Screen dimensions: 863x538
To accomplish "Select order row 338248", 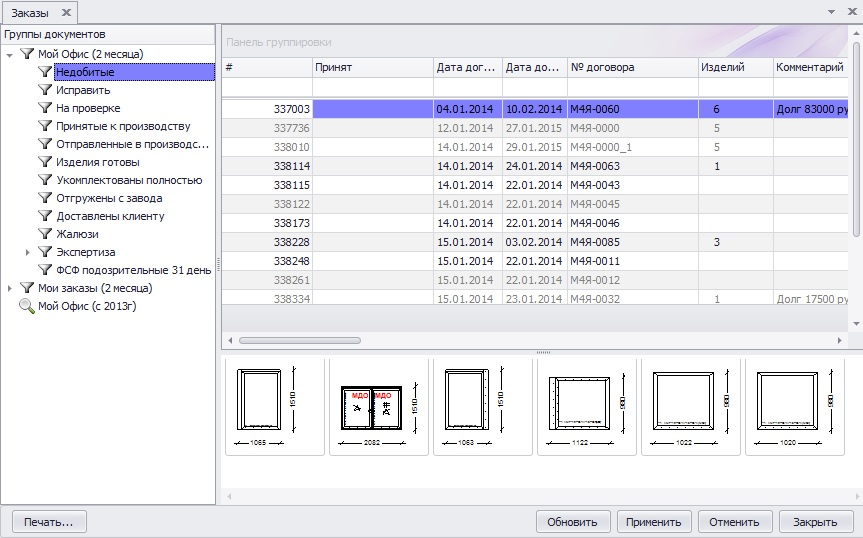I will pos(535,261).
